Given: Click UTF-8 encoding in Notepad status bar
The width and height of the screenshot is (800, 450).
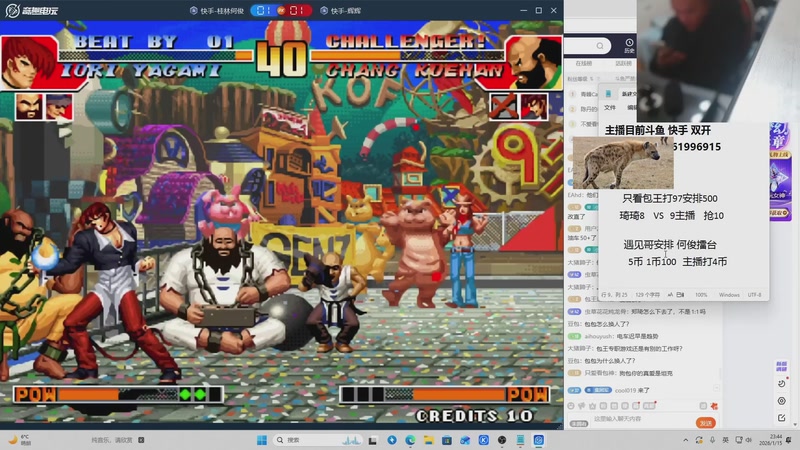Looking at the screenshot, I should click(755, 295).
